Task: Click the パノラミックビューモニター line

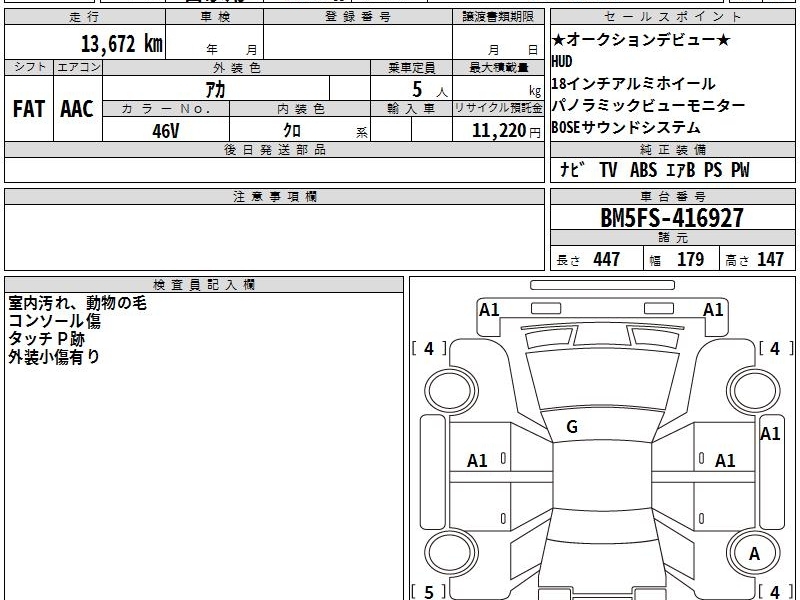Action: (x=648, y=106)
